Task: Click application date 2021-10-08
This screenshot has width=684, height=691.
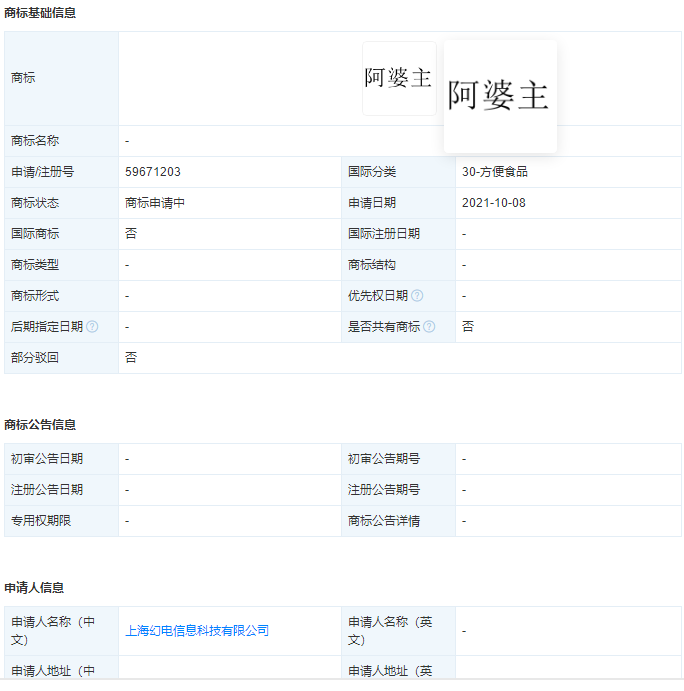Action: [x=494, y=203]
